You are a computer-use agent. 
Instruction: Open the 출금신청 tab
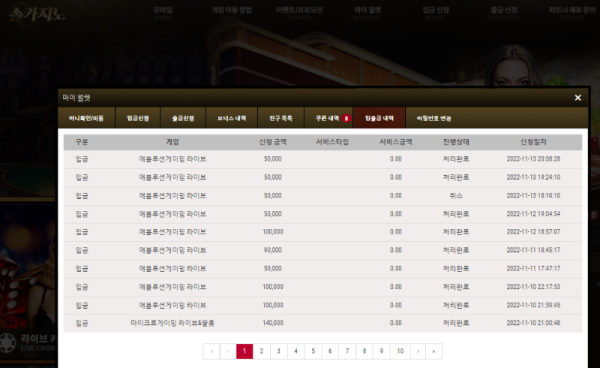pyautogui.click(x=183, y=118)
